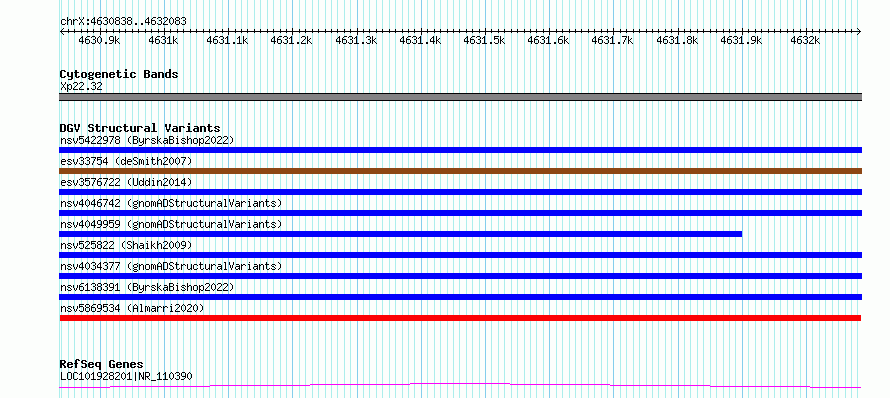
Task: Open nsv4049959 (gnomADStructuralVariants) variant label
Action: (171, 224)
